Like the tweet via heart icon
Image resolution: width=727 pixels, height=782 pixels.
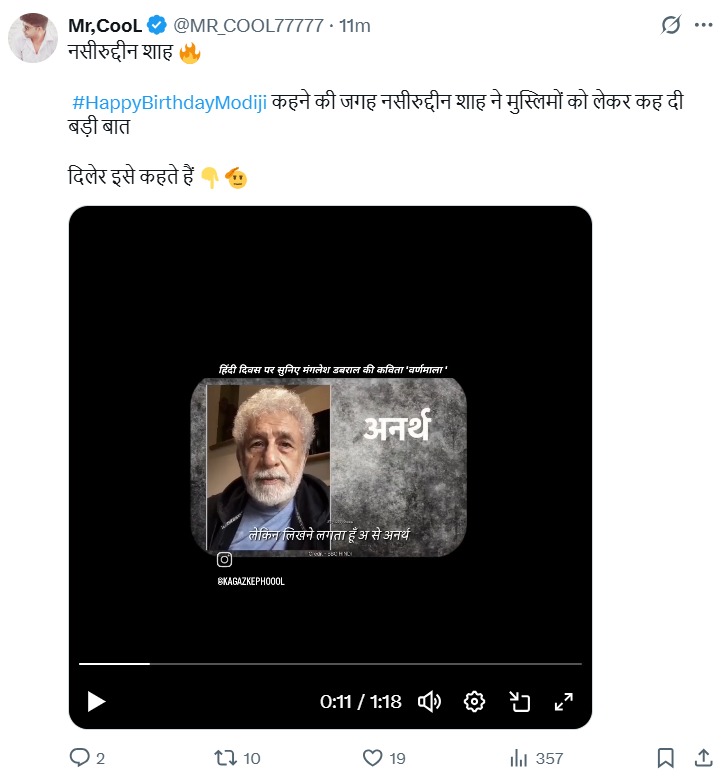(x=372, y=758)
